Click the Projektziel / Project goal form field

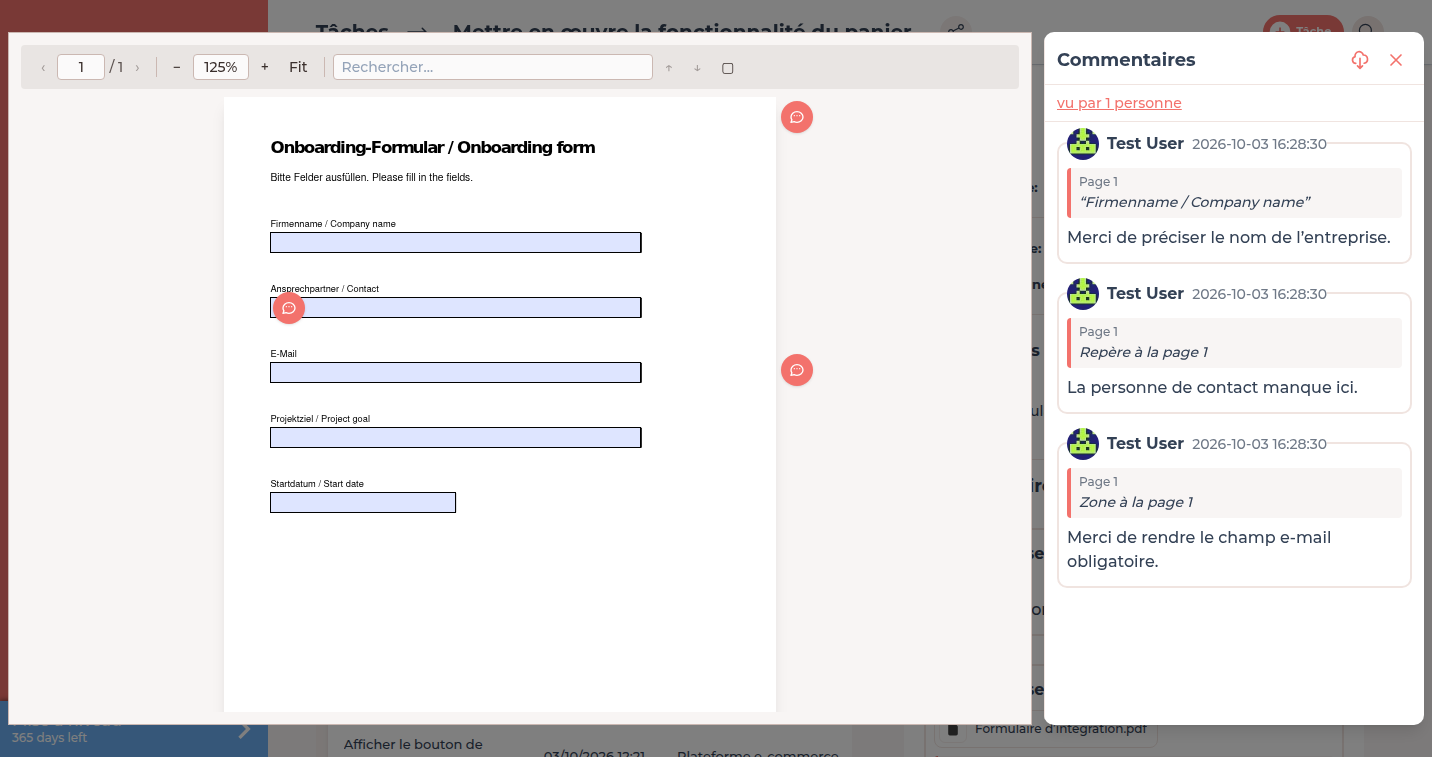click(x=456, y=438)
